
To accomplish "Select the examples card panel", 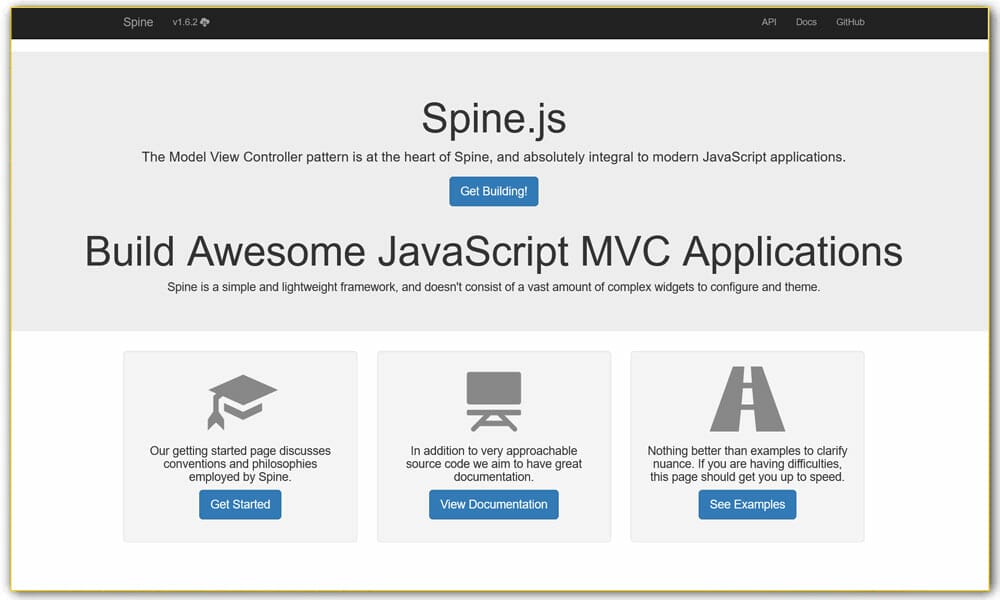I will [x=747, y=446].
